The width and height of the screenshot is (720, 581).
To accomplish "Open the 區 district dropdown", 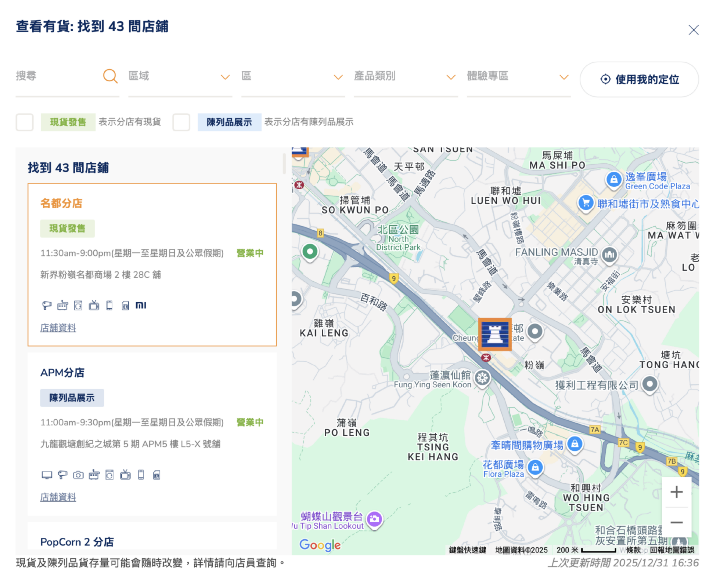I will pos(293,77).
